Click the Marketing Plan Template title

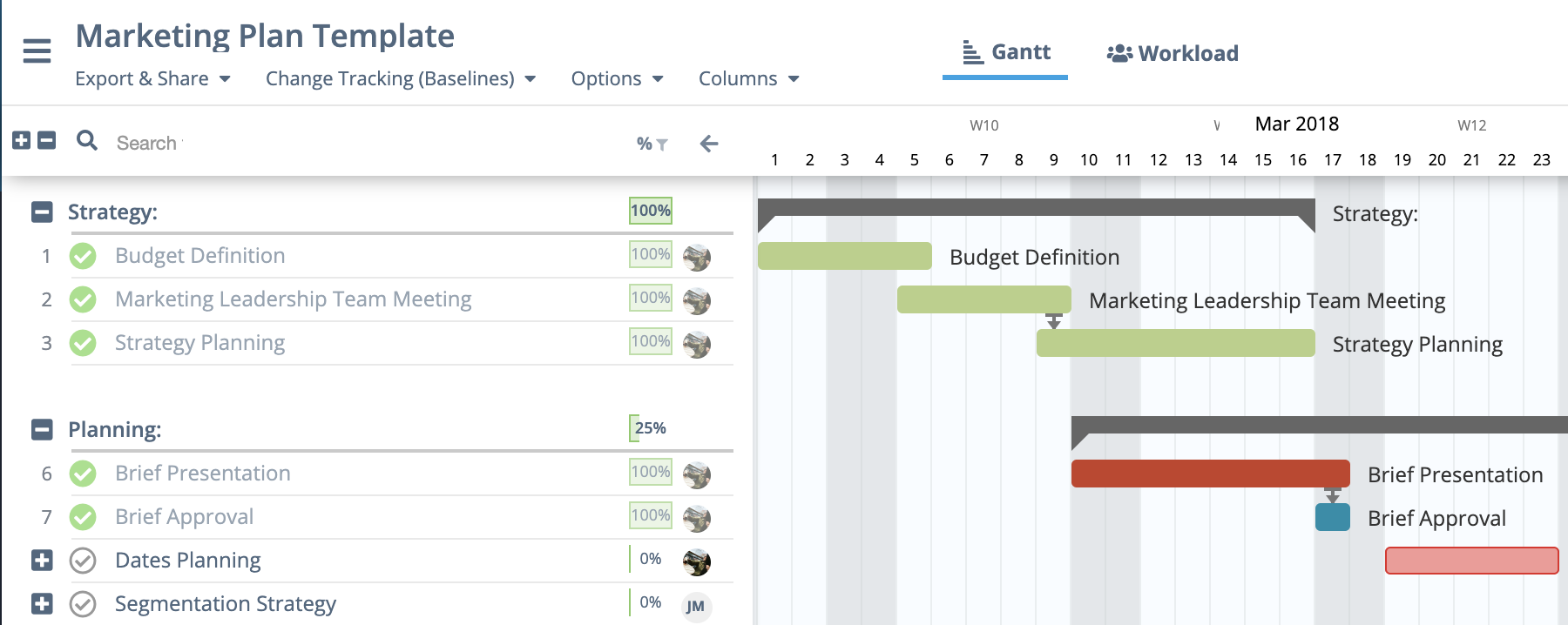pos(265,36)
